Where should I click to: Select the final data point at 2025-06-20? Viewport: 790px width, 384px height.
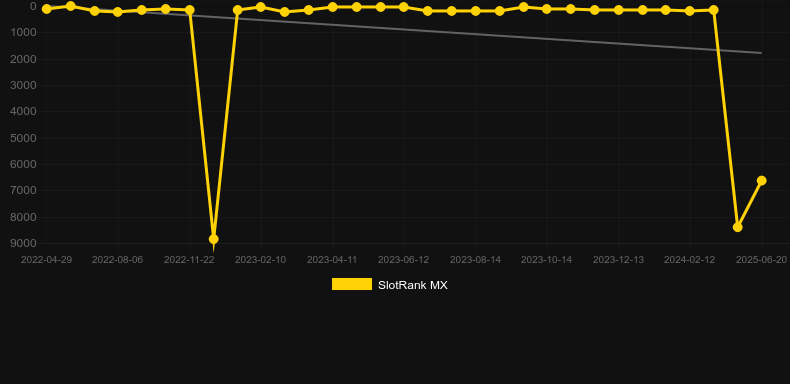(761, 180)
